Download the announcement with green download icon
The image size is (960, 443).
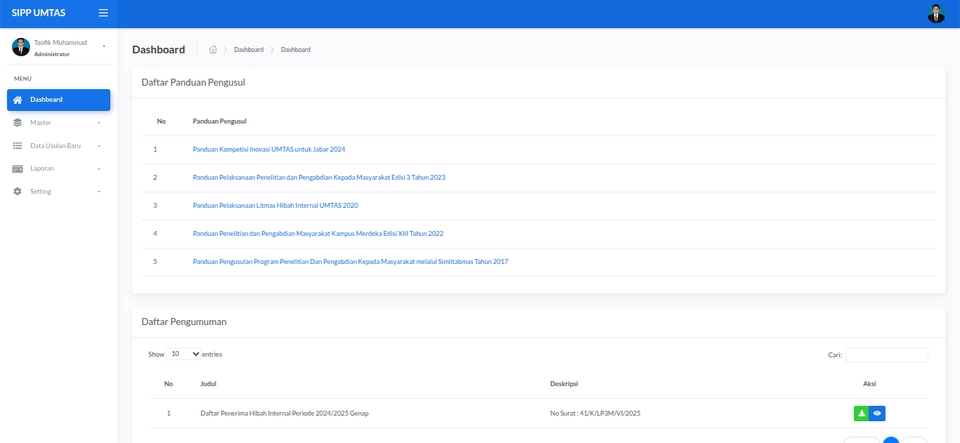[x=861, y=413]
